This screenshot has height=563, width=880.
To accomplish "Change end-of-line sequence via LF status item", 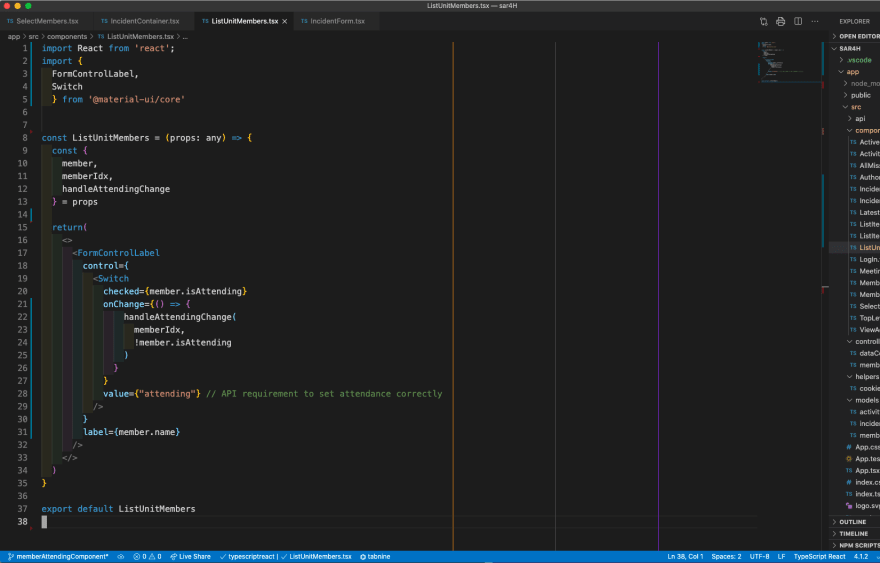I will tap(781, 556).
